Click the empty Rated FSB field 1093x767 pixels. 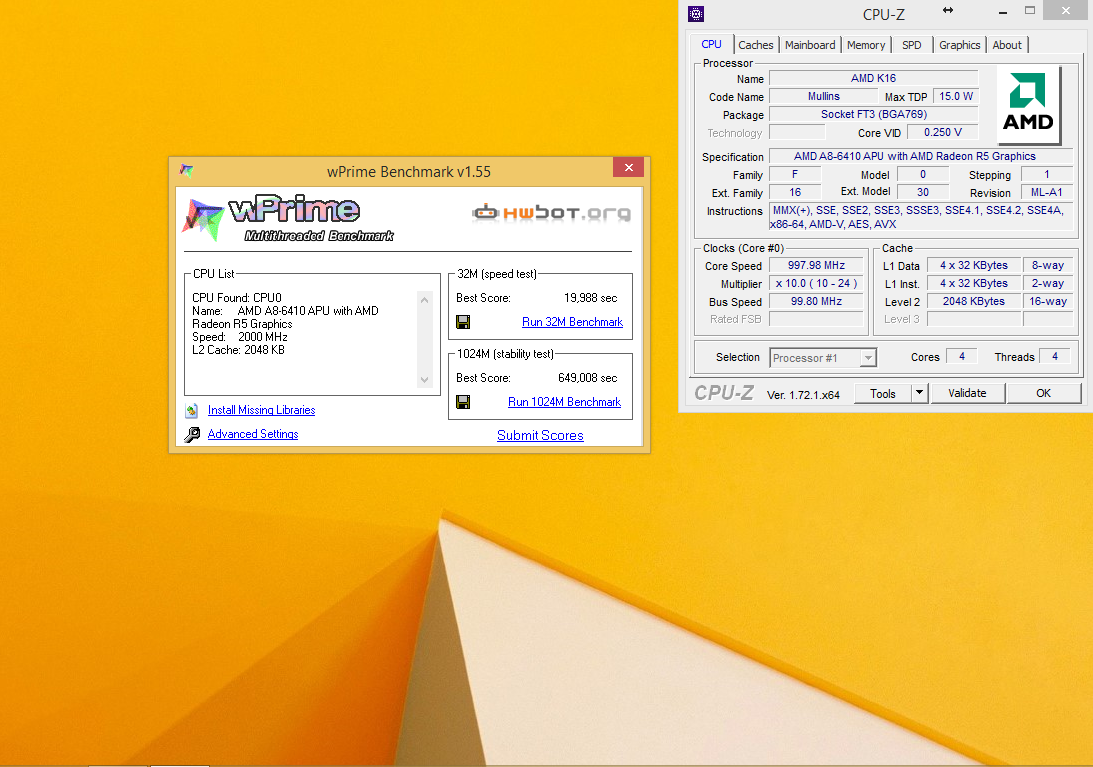pos(816,319)
